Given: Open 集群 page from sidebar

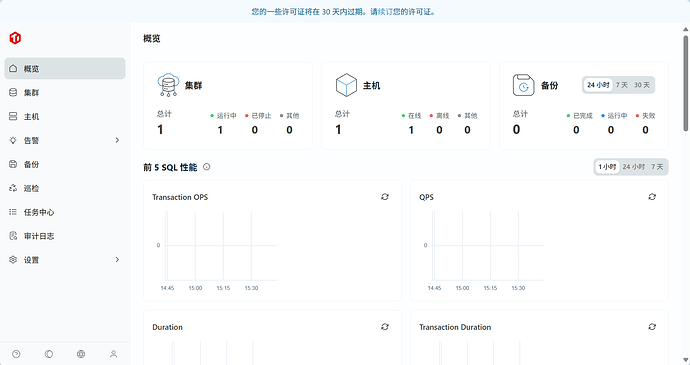Looking at the screenshot, I should 65,92.
